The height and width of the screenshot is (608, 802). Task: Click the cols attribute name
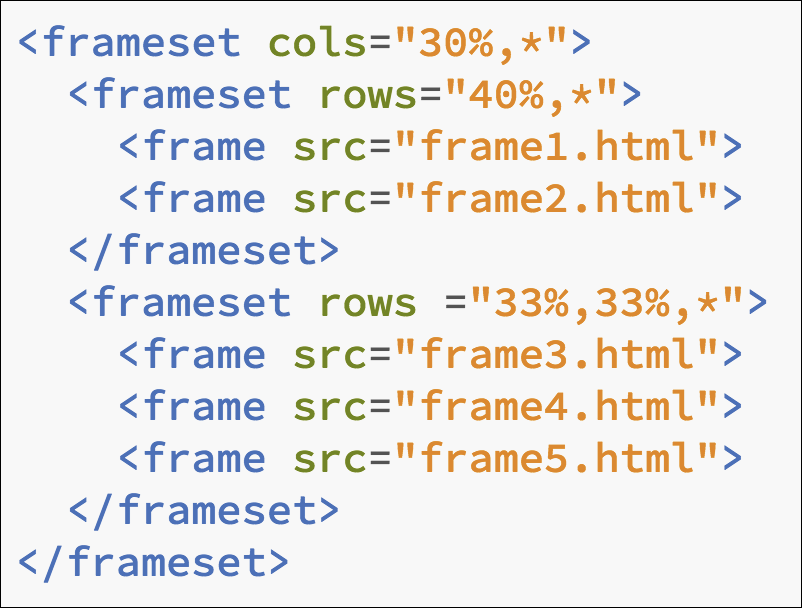(x=318, y=43)
